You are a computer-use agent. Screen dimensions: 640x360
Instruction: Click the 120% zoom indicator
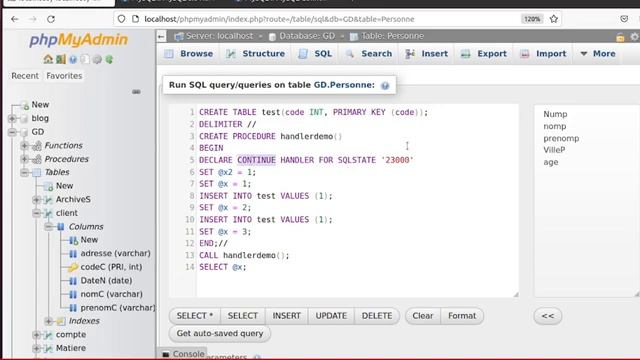[x=532, y=19]
